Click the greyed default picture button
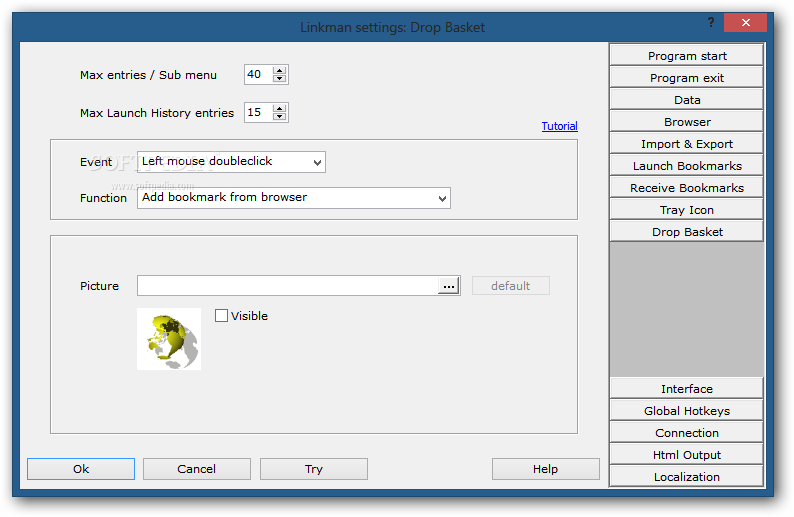794x517 pixels. point(510,286)
